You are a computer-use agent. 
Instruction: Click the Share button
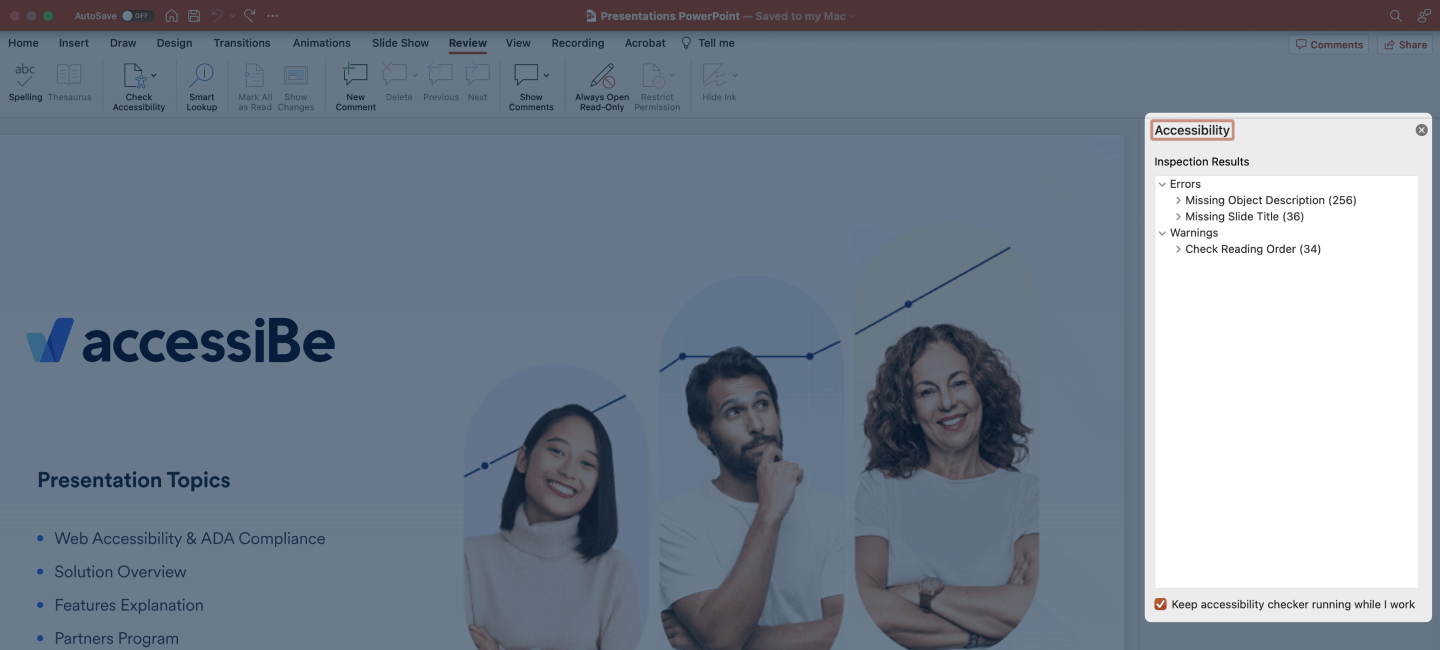point(1404,44)
